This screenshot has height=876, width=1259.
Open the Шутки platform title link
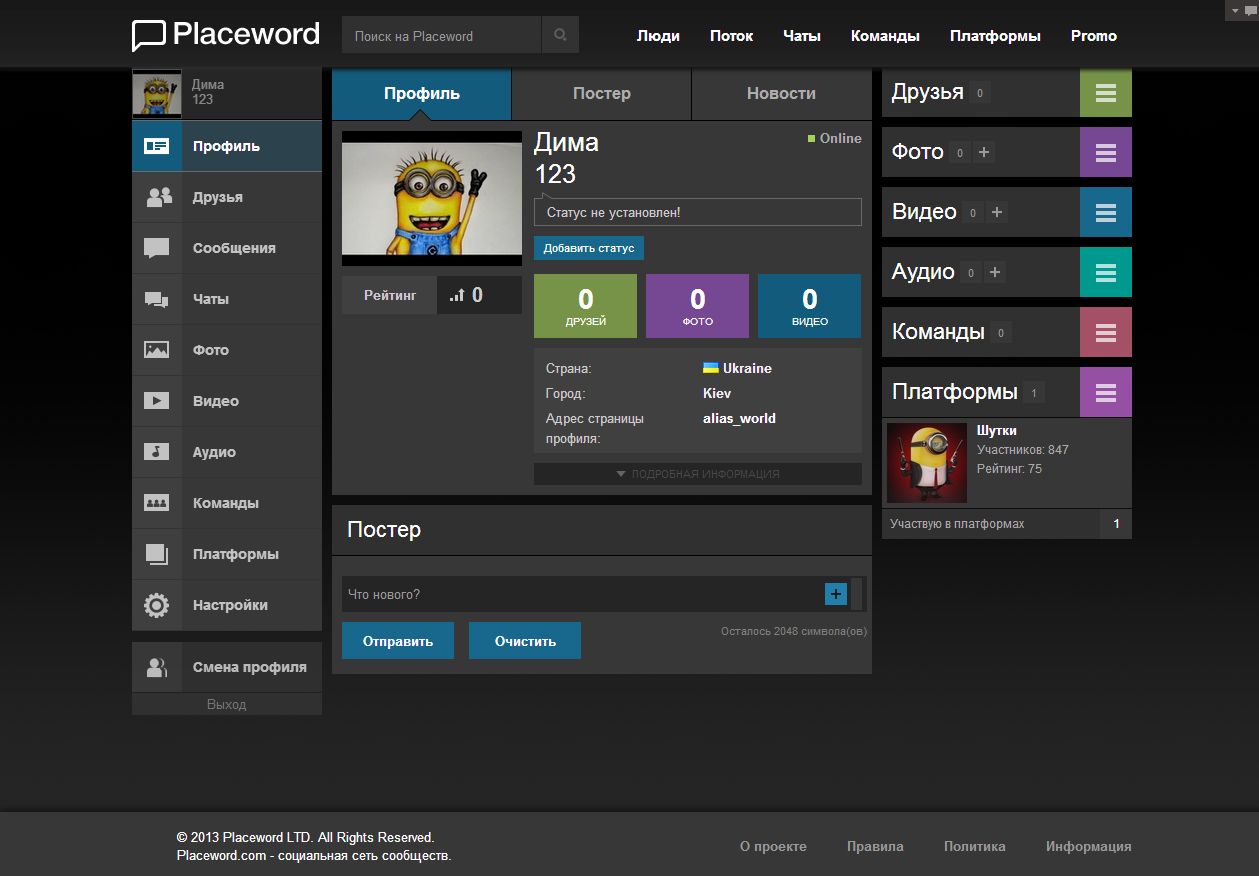coord(997,430)
